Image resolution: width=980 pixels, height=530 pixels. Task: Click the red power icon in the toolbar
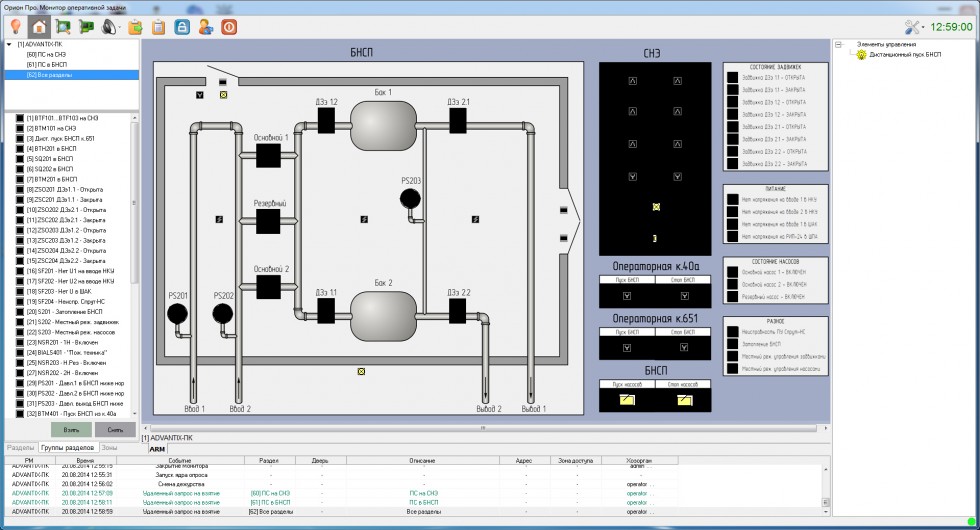pos(229,27)
